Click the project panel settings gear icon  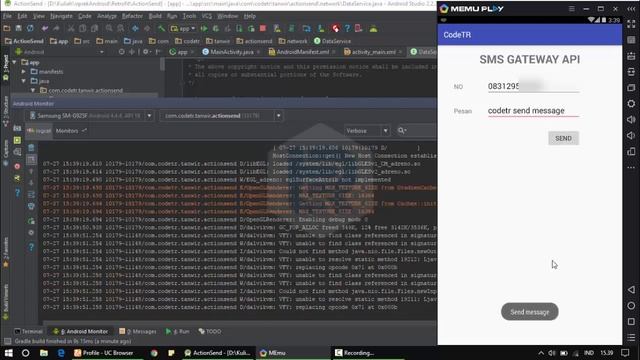(x=146, y=52)
